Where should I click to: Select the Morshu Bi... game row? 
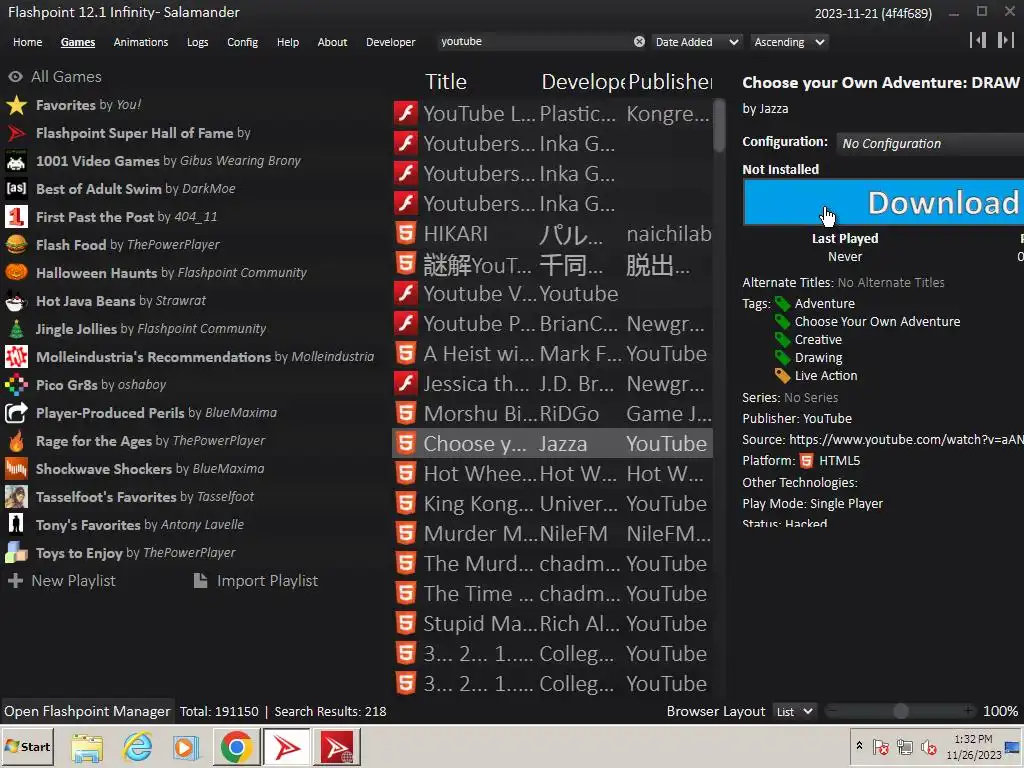pyautogui.click(x=552, y=413)
